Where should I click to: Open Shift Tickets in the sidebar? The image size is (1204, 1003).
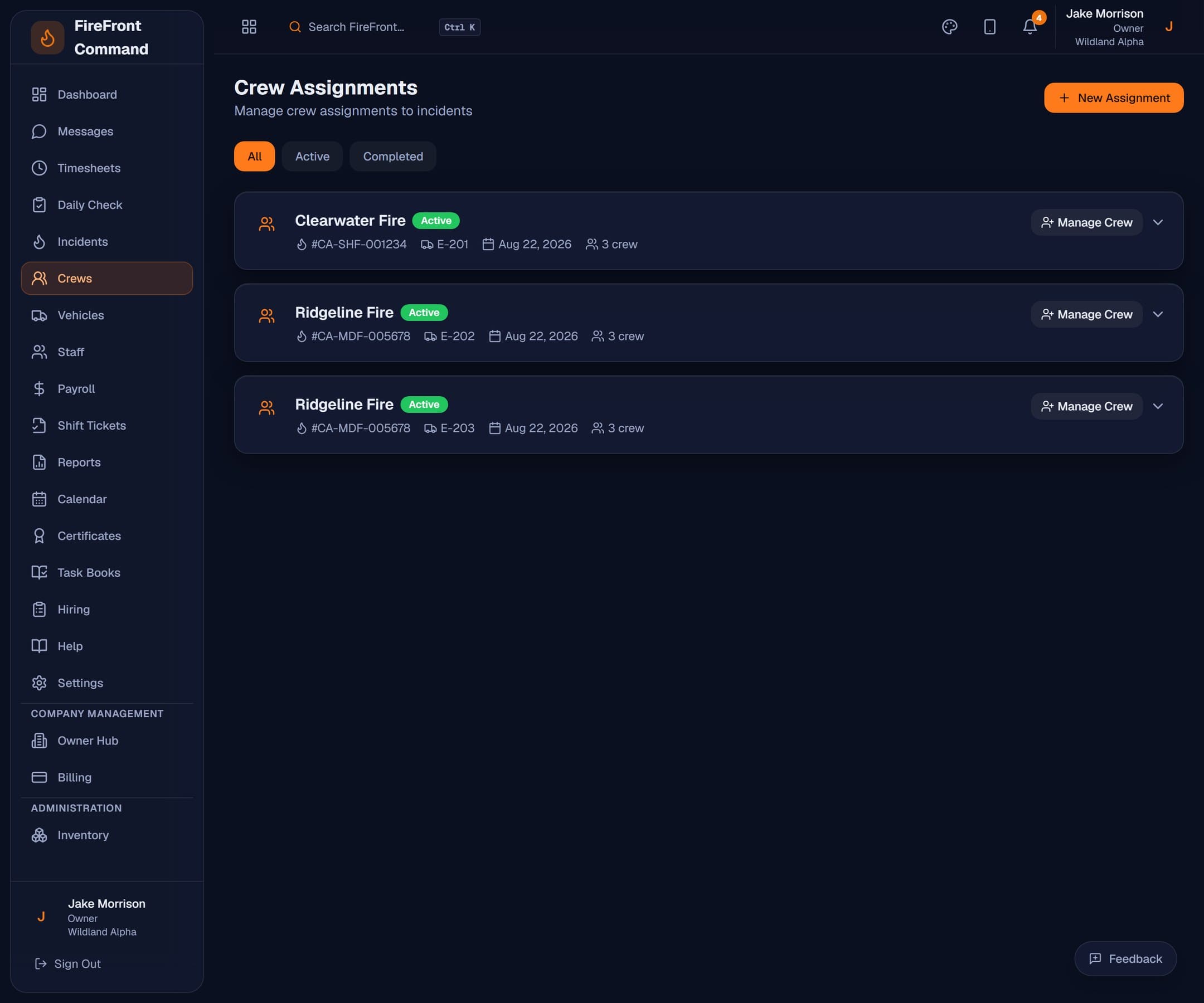(106, 425)
